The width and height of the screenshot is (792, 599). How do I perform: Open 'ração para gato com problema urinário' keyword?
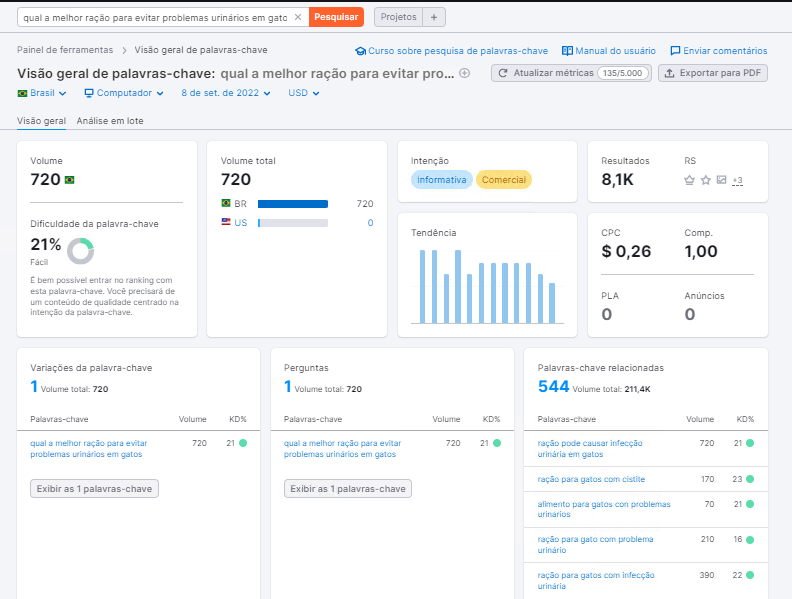pyautogui.click(x=596, y=544)
